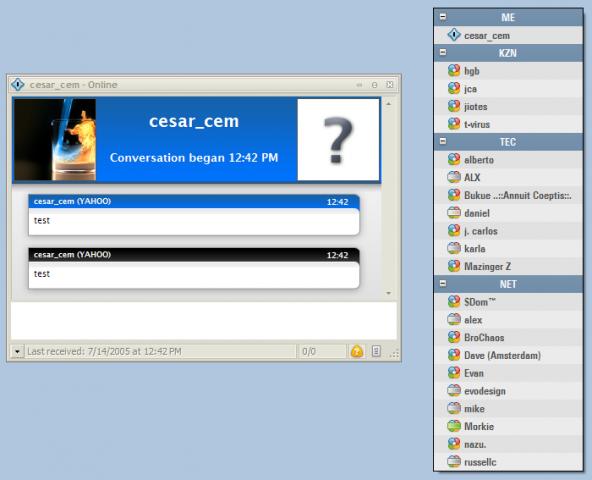Click nazu. contact status icon

point(453,444)
